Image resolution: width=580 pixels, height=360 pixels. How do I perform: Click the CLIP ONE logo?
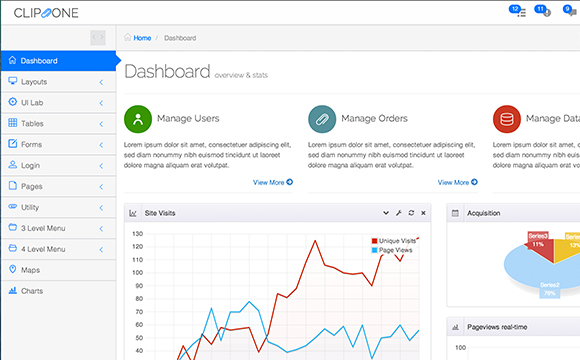46,13
